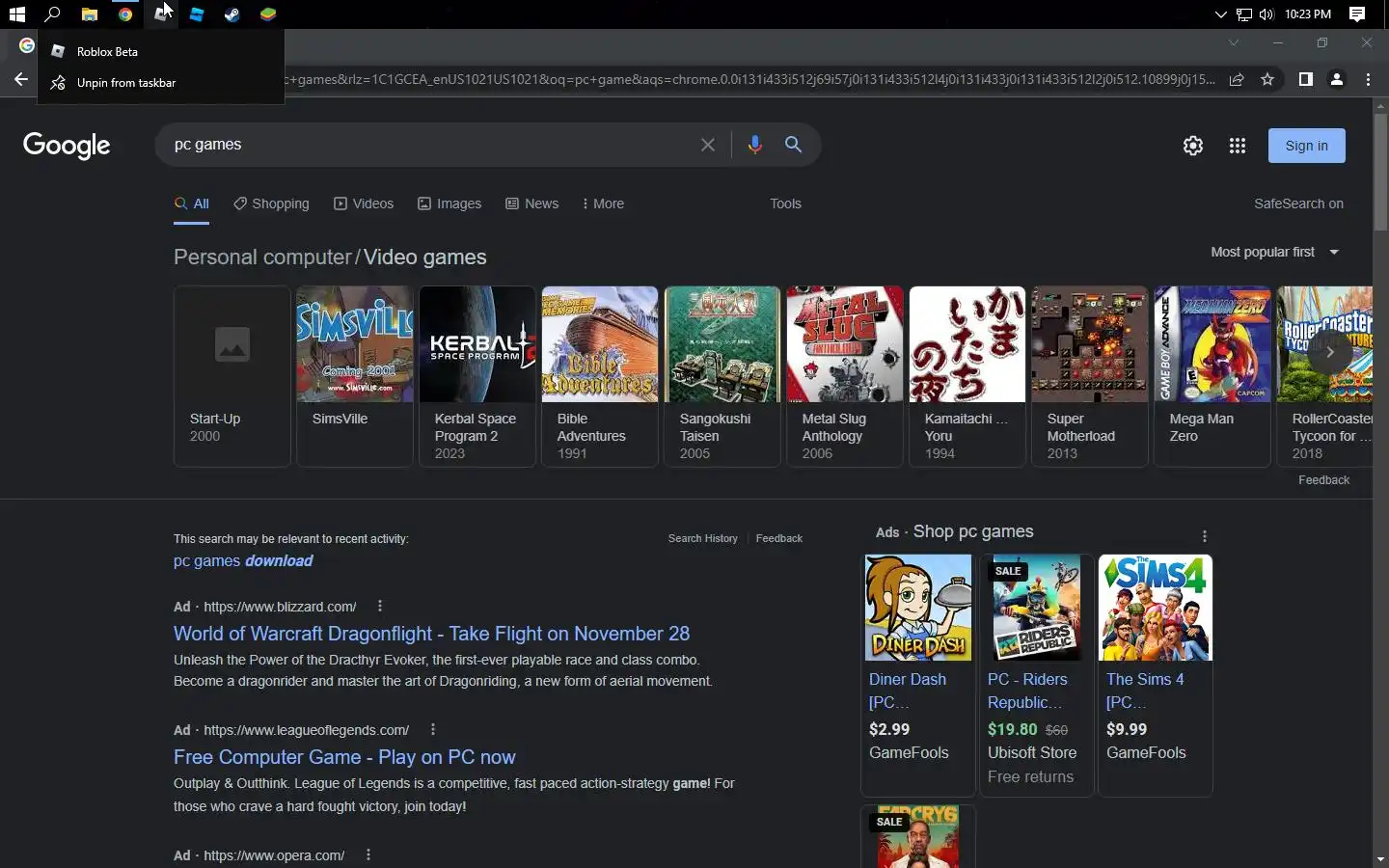Switch to the News tab

click(532, 204)
